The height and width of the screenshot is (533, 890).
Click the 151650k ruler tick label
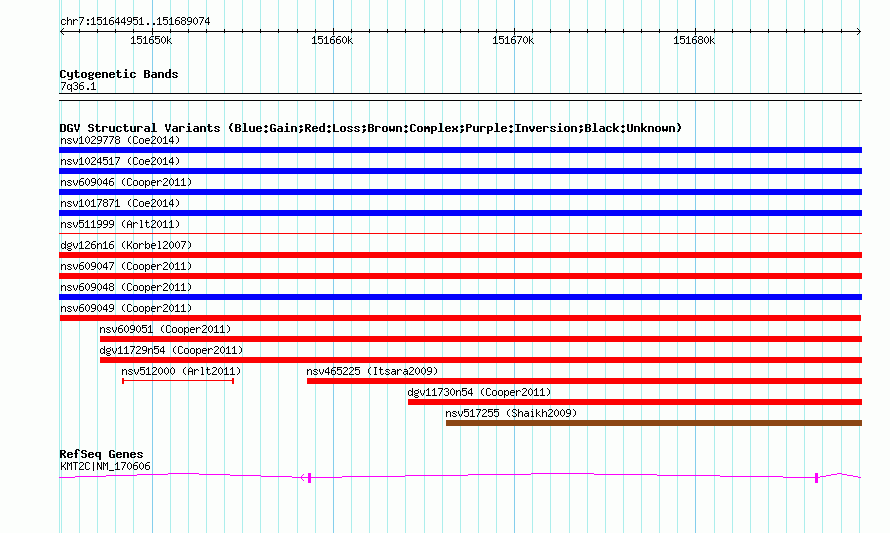click(151, 40)
